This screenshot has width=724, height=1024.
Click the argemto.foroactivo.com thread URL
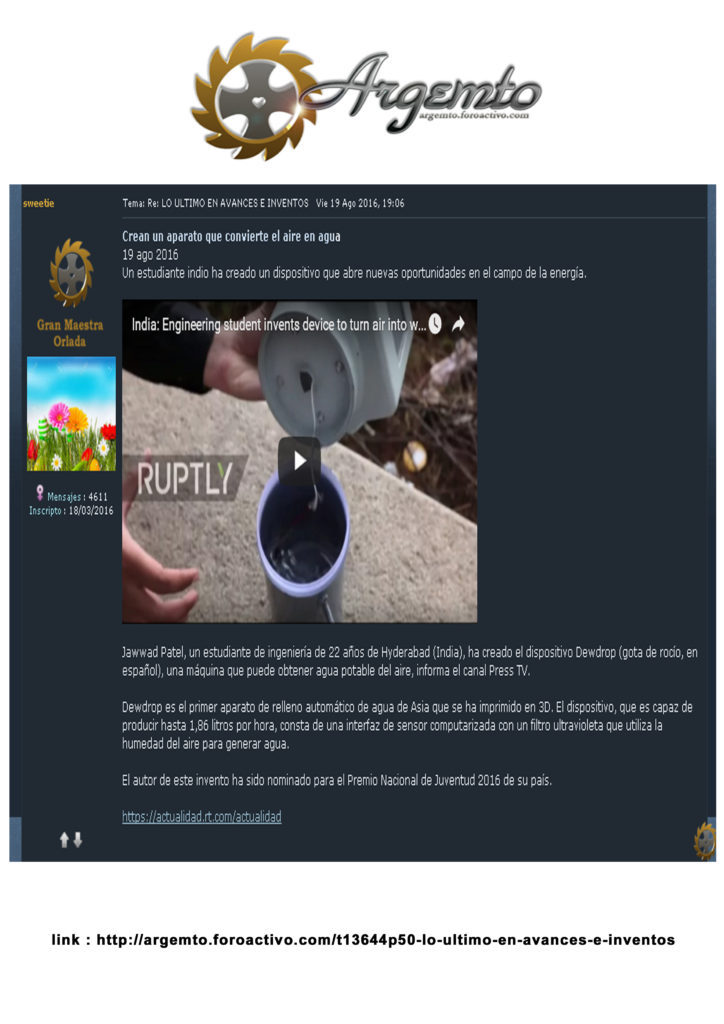pyautogui.click(x=385, y=940)
